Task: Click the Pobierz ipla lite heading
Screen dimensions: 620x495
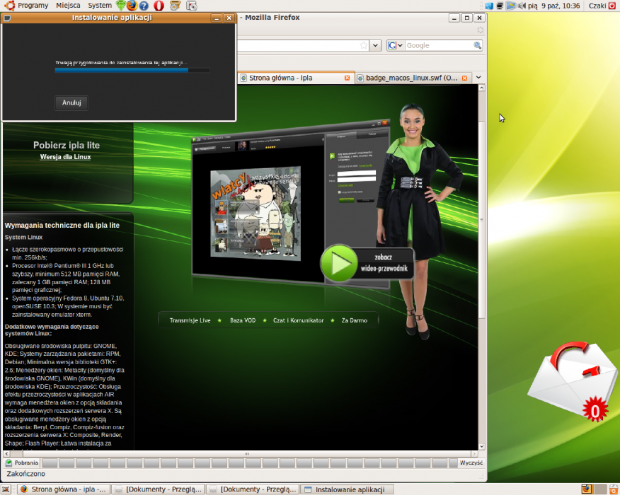Action: tap(66, 145)
